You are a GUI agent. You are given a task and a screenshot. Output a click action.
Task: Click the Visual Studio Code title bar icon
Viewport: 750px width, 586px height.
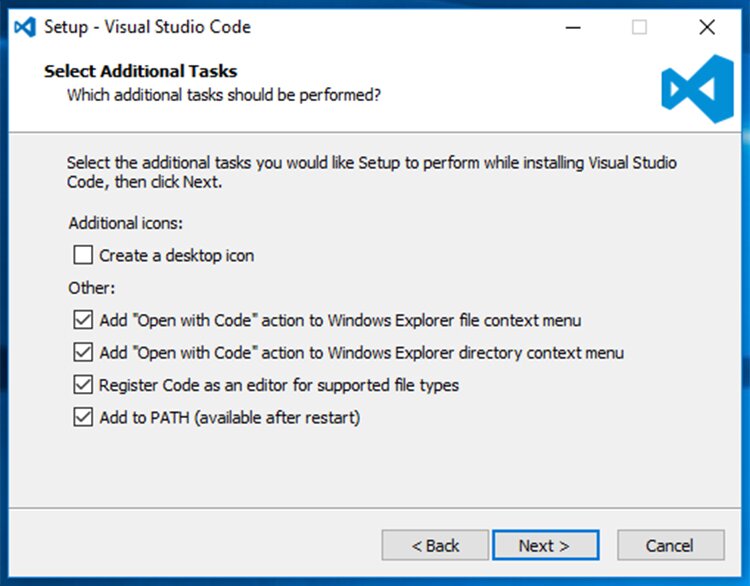pos(25,27)
